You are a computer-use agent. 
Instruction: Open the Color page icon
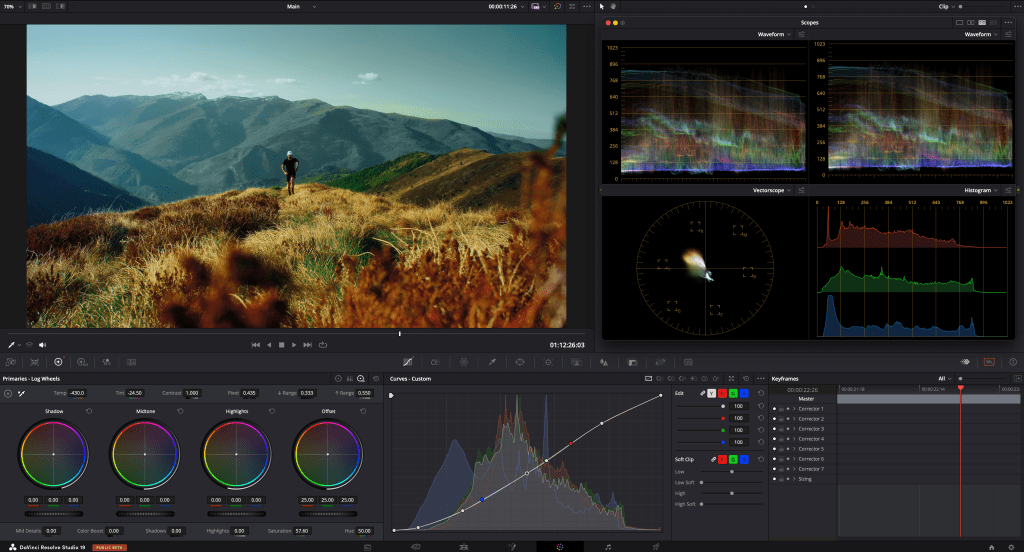(x=560, y=546)
